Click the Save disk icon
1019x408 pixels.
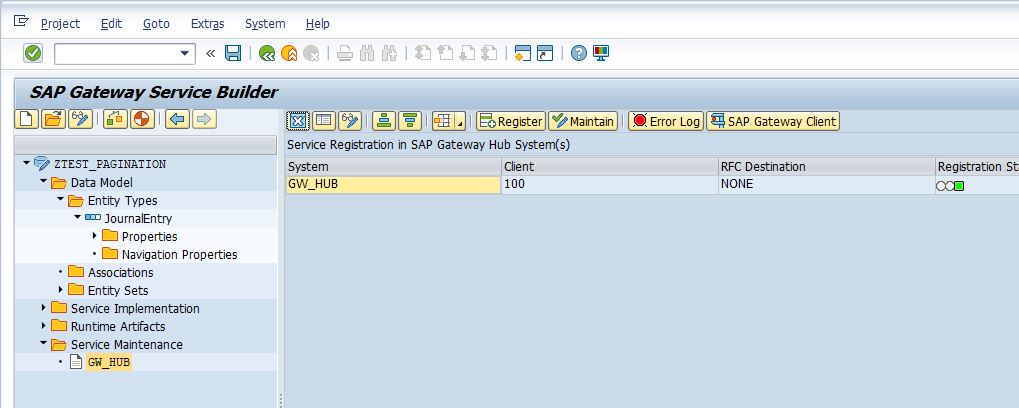[233, 53]
